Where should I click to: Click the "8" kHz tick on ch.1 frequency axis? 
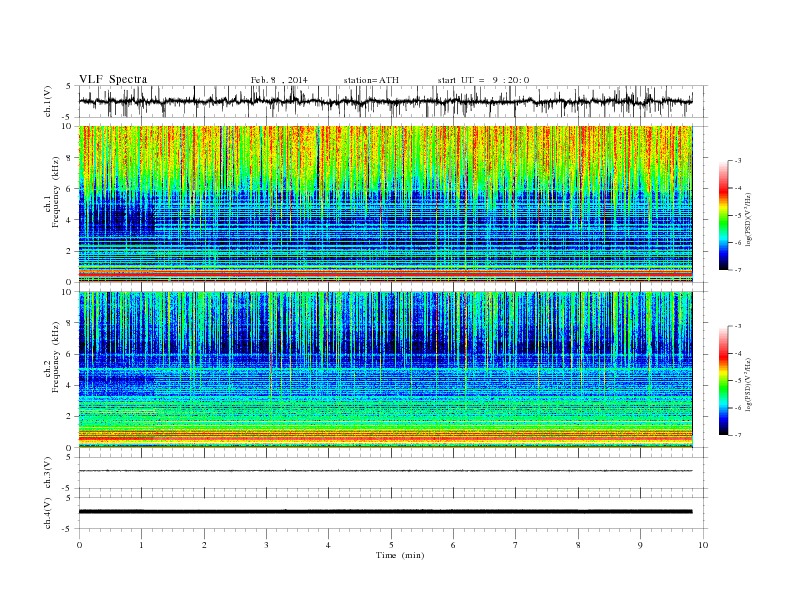70,158
